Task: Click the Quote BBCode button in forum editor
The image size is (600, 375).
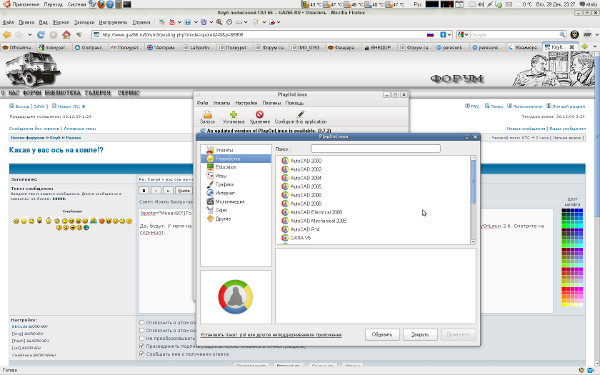Action: [x=184, y=191]
